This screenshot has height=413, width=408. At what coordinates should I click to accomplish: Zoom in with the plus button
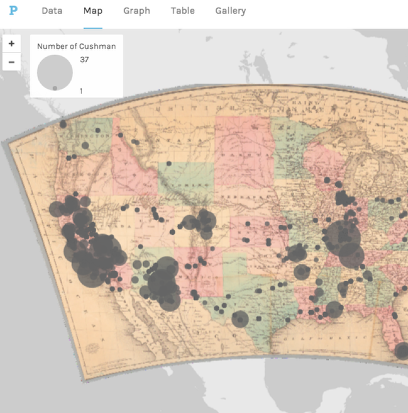click(x=12, y=43)
